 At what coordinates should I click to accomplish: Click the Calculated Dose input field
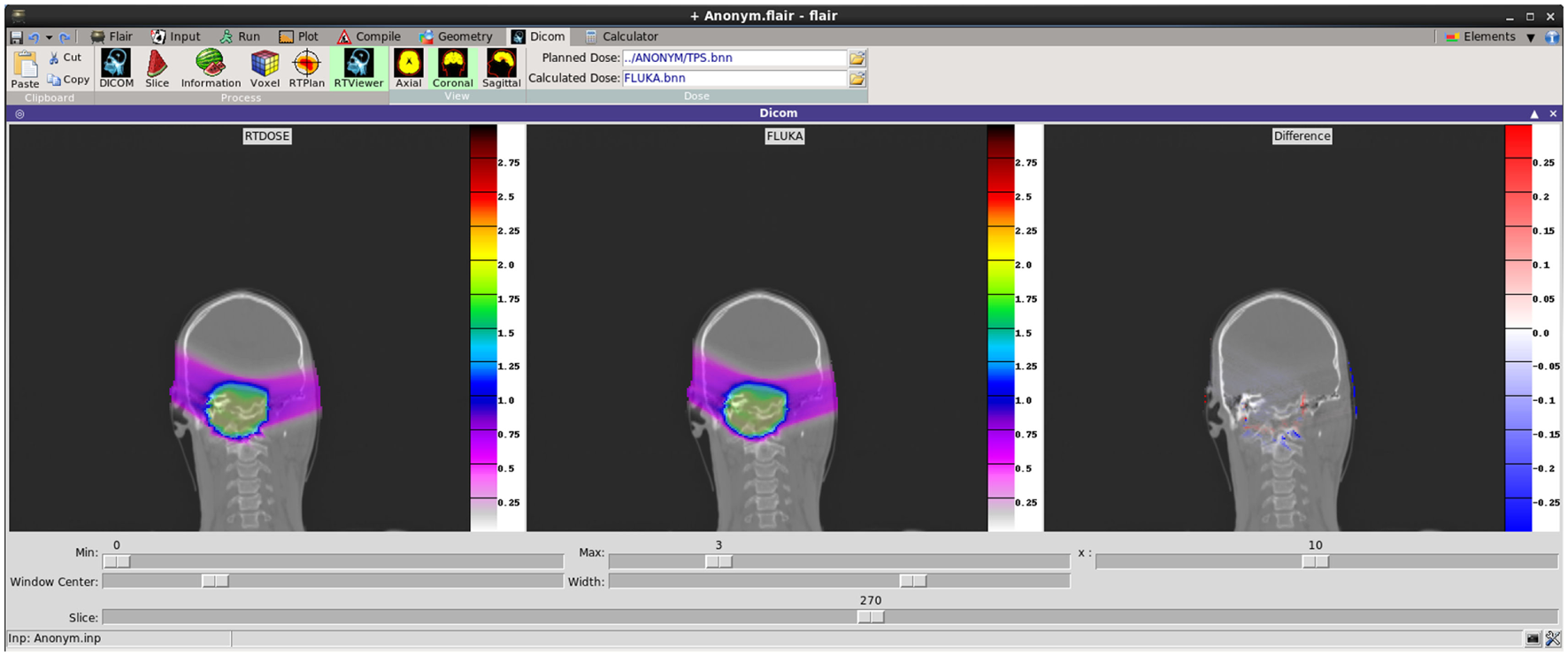click(734, 79)
